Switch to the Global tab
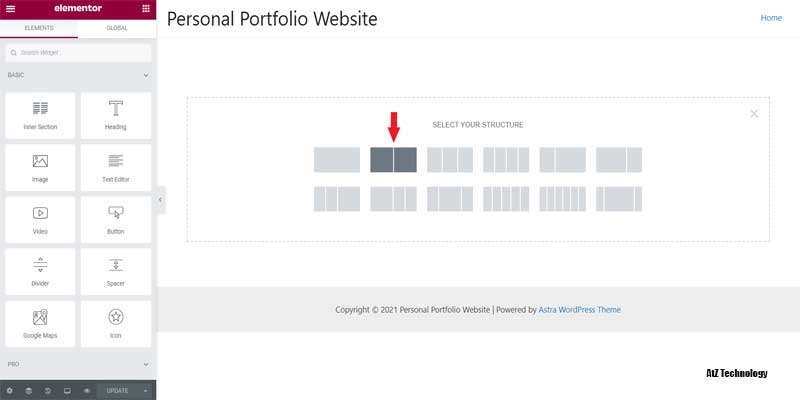The width and height of the screenshot is (800, 400). coord(117,28)
